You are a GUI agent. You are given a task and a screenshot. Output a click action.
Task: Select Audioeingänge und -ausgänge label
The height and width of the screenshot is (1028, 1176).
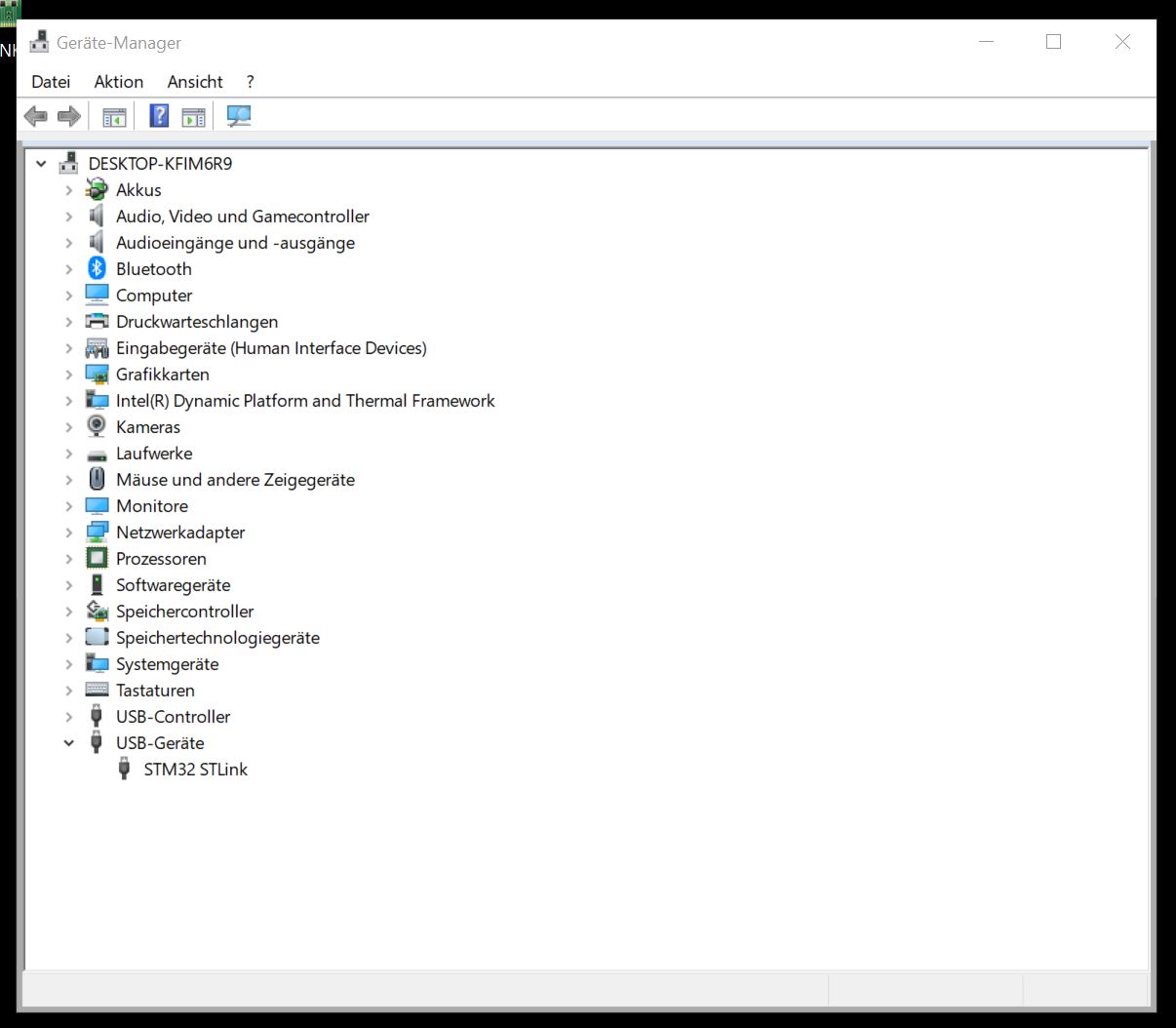tap(235, 243)
